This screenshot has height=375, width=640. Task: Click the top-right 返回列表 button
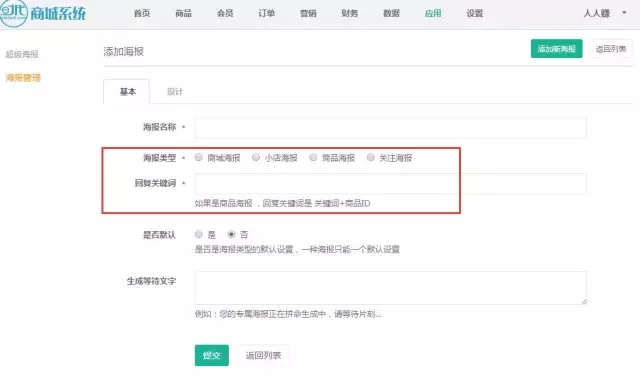point(611,49)
